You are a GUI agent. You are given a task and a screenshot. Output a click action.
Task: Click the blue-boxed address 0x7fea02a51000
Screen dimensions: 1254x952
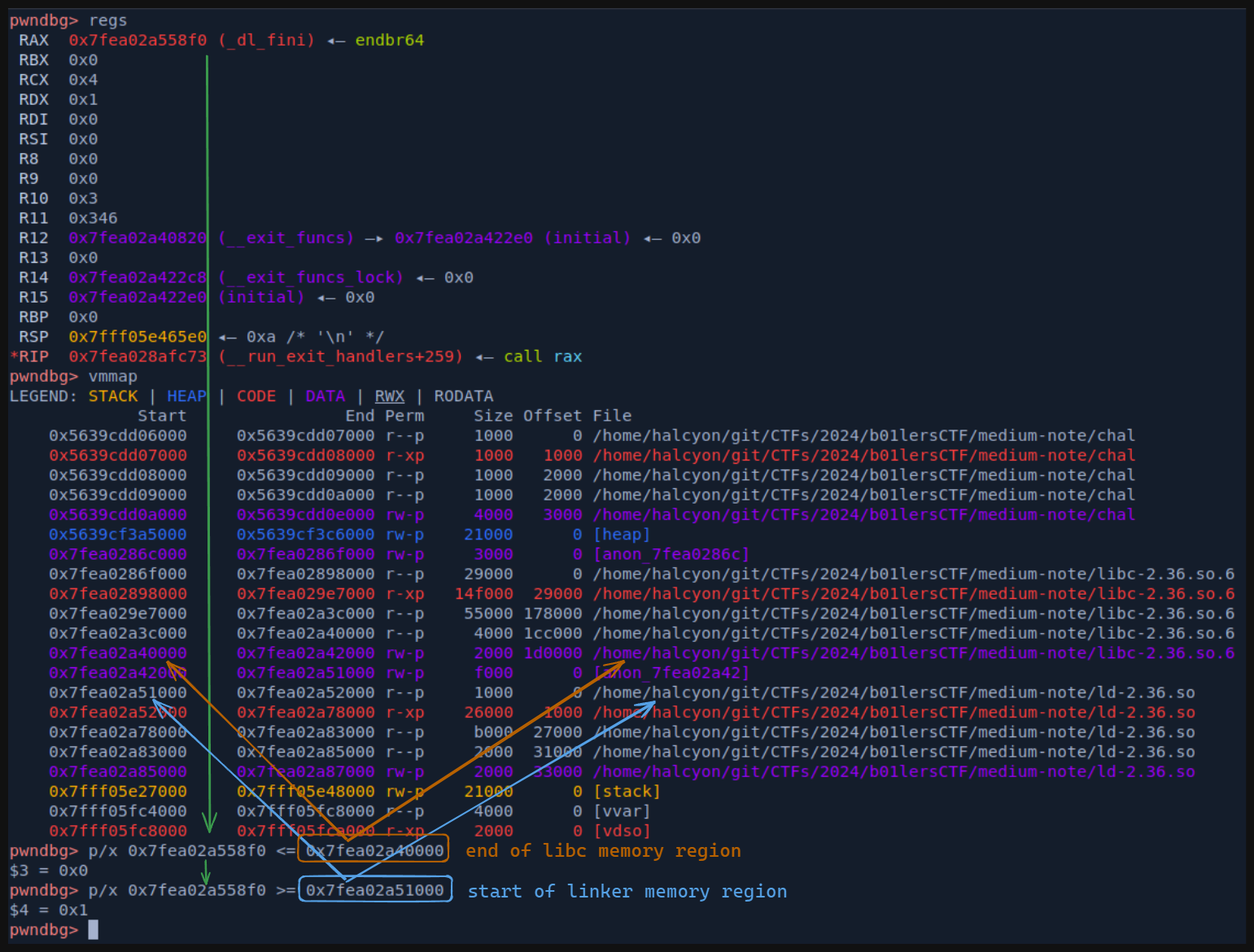point(374,890)
